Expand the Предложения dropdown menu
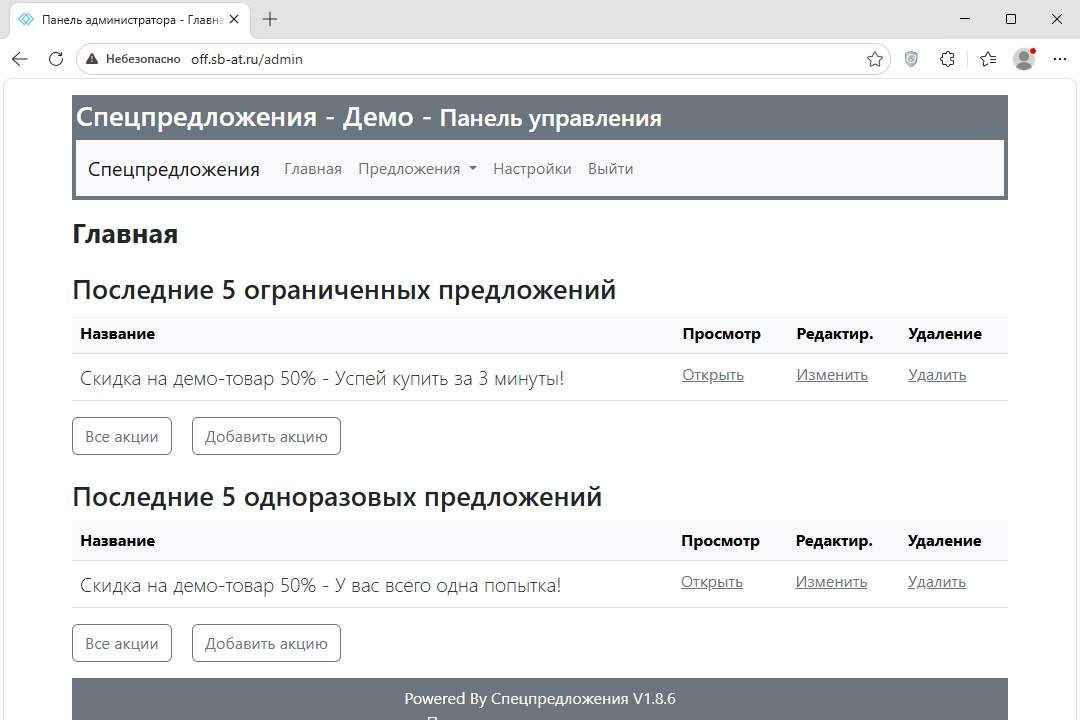1080x720 pixels. tap(417, 169)
